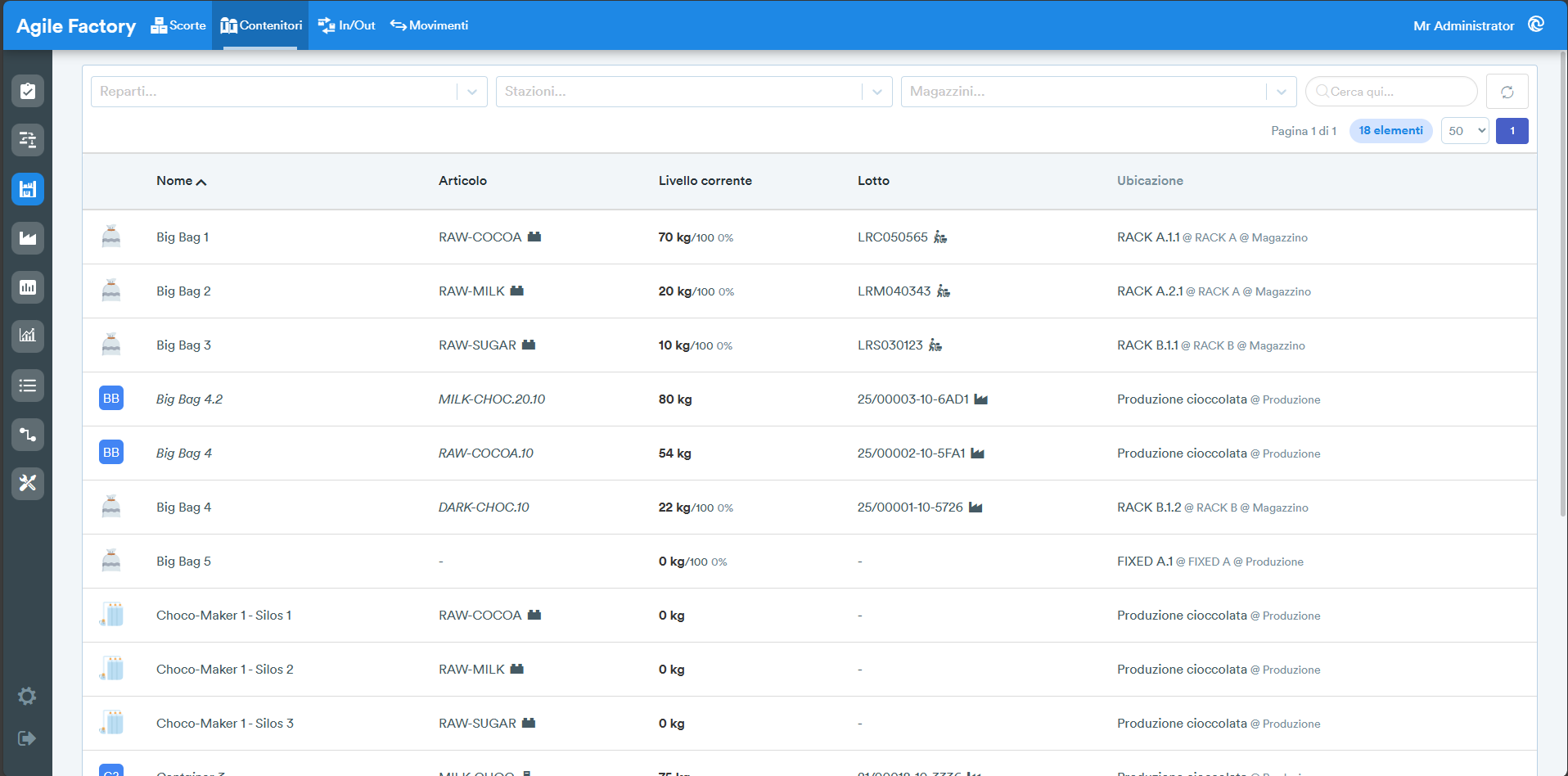The height and width of the screenshot is (776, 1568).
Task: Click RAW-COCOA.10 article text
Action: pos(486,453)
